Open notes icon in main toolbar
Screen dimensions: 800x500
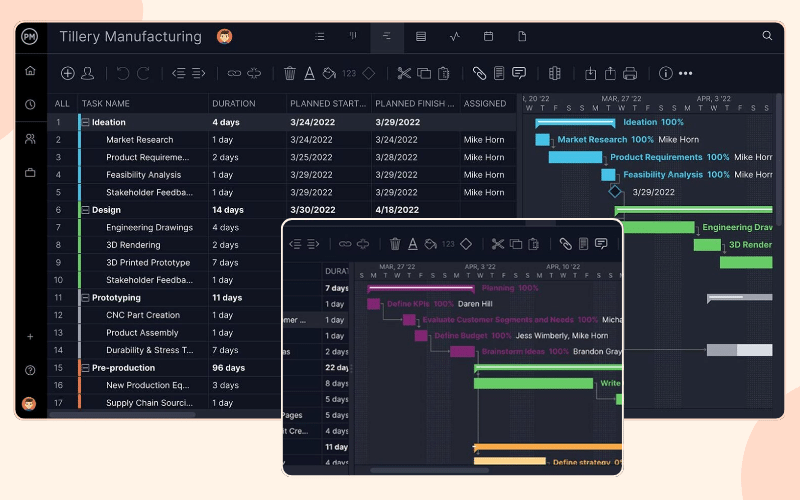[x=499, y=73]
